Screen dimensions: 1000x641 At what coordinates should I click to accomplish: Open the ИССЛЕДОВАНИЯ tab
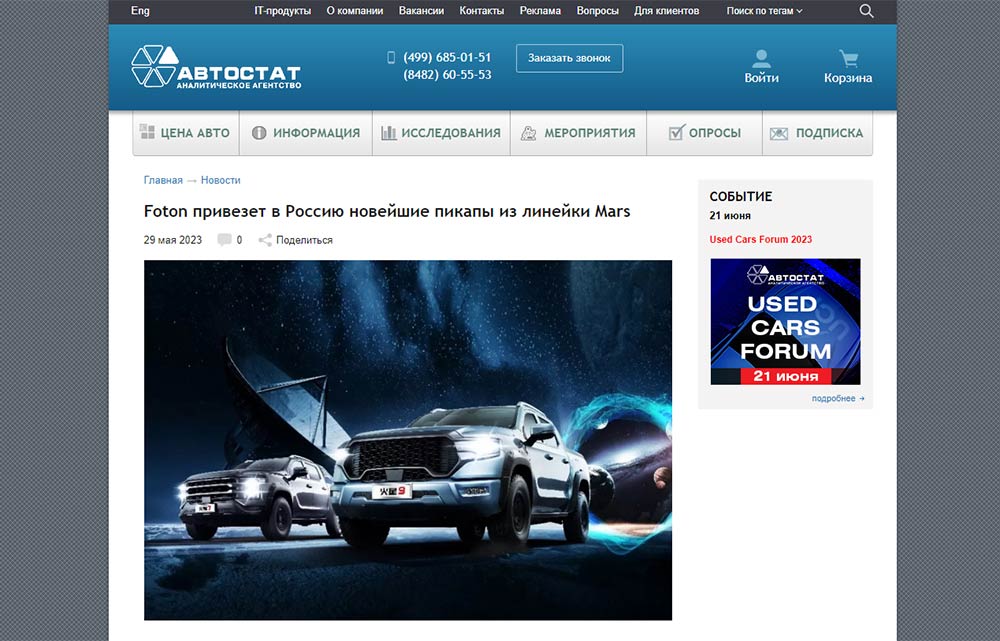(x=441, y=133)
